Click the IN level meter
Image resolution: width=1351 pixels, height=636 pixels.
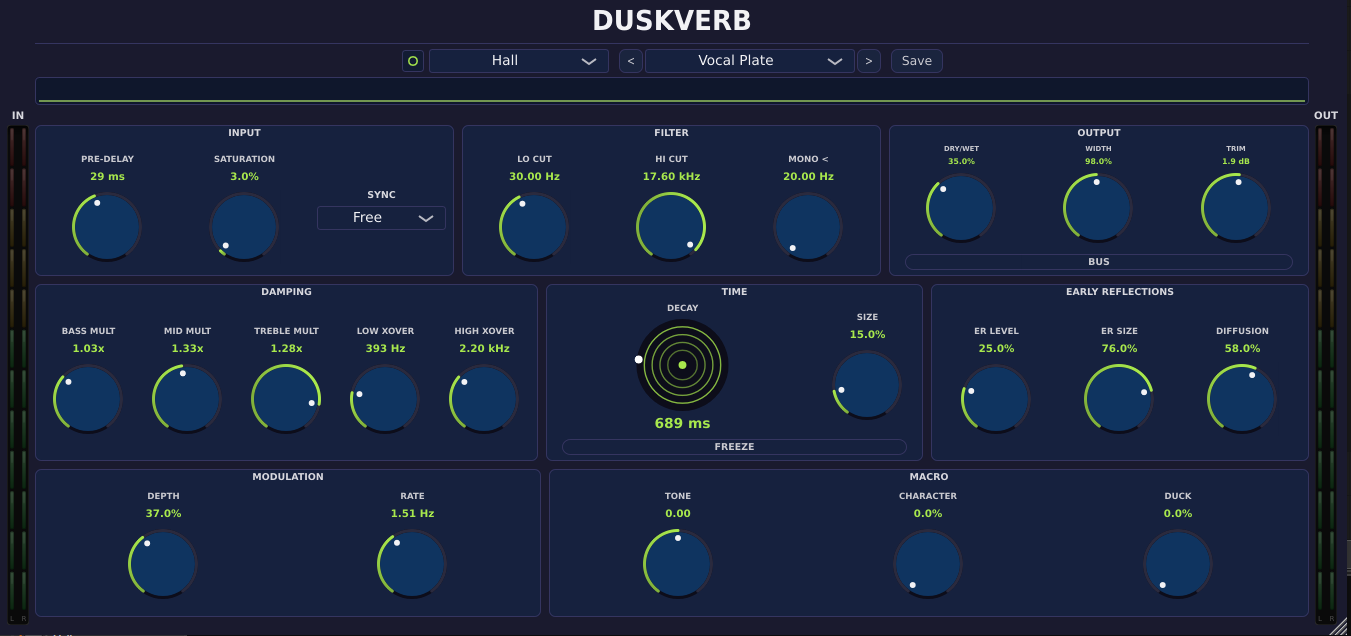point(18,374)
